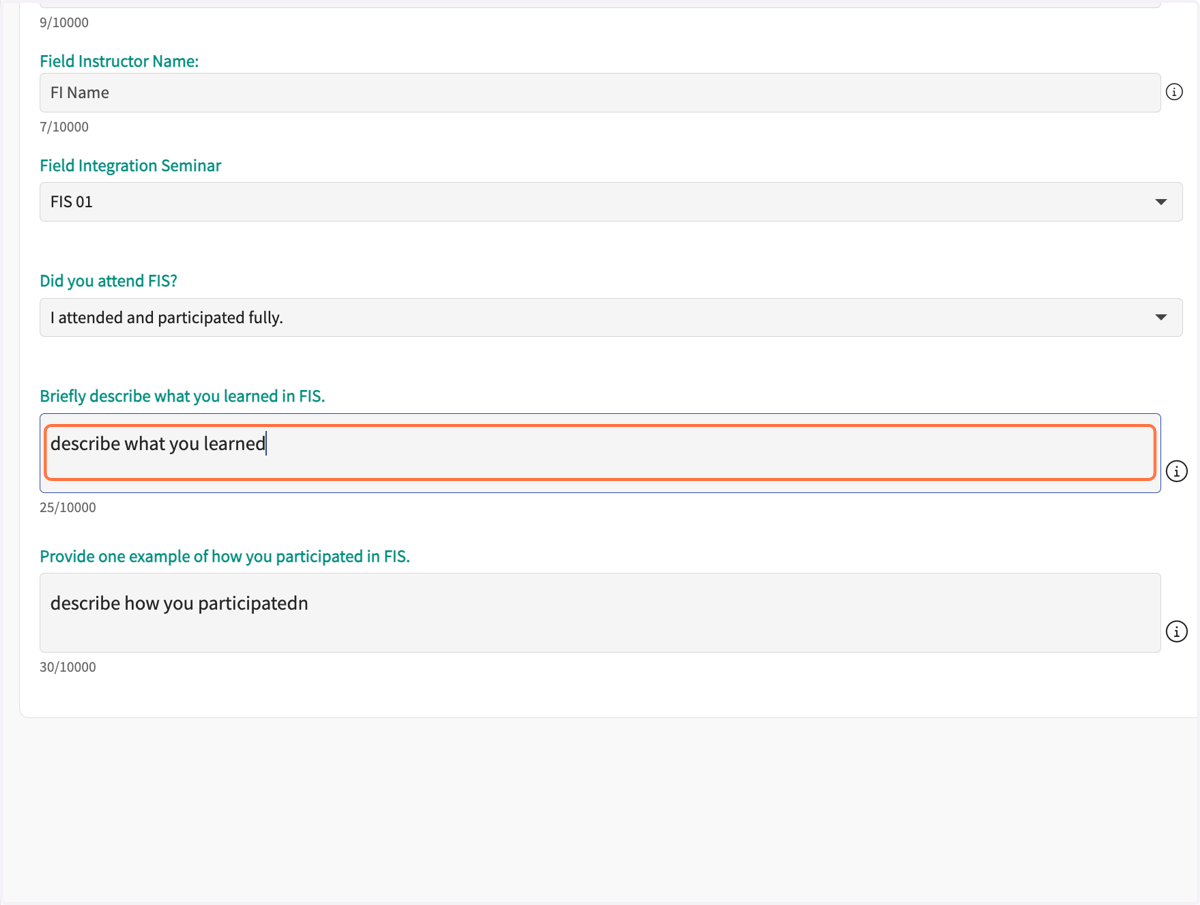Open the Did you attend FIS dropdown
The height and width of the screenshot is (905, 1200).
tap(611, 317)
